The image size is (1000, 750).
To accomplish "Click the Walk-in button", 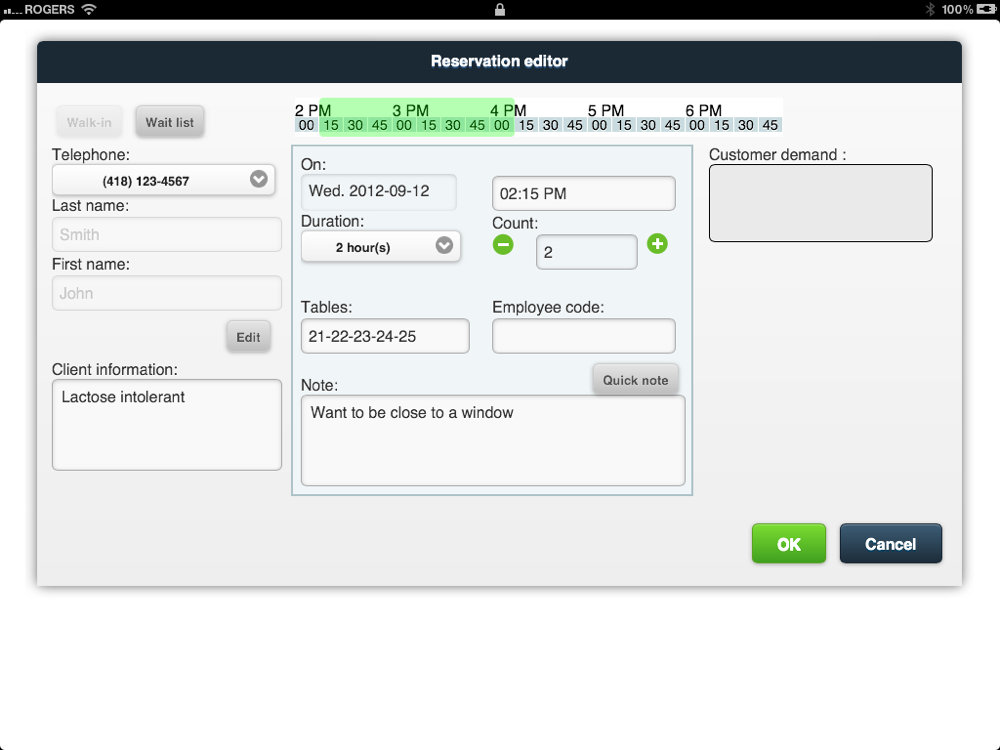I will coord(89,122).
